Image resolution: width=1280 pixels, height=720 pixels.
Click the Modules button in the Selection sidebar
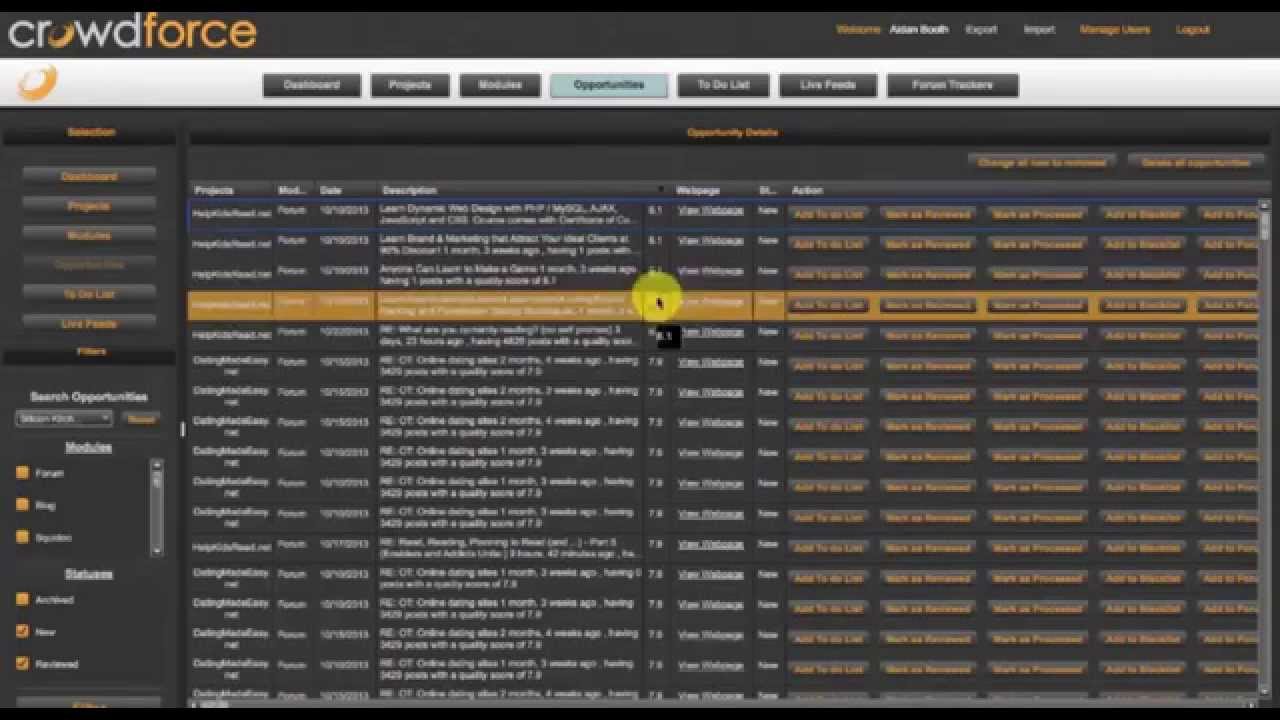coord(89,236)
